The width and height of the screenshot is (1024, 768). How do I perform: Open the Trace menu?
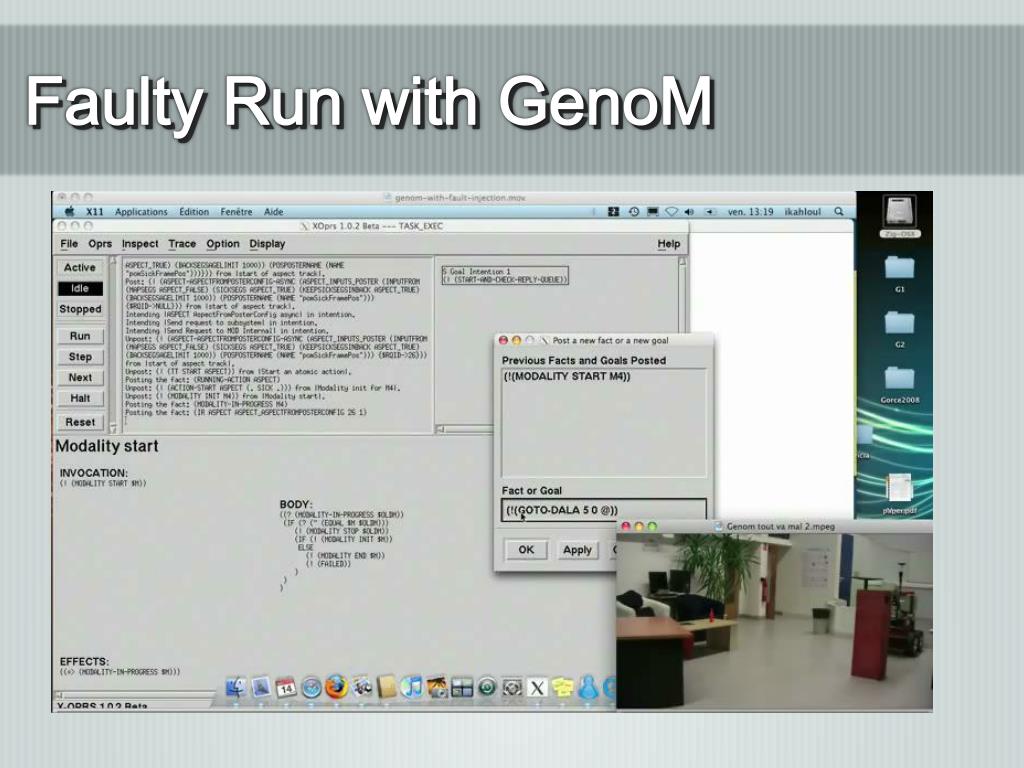[182, 244]
